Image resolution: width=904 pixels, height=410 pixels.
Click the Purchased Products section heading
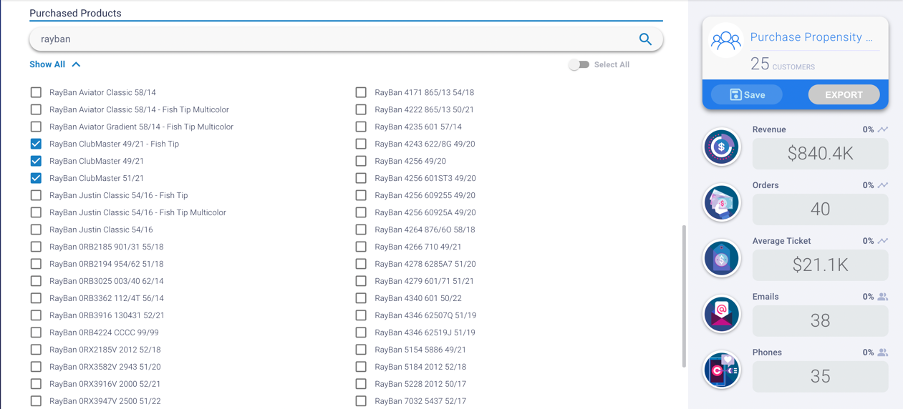pyautogui.click(x=76, y=13)
